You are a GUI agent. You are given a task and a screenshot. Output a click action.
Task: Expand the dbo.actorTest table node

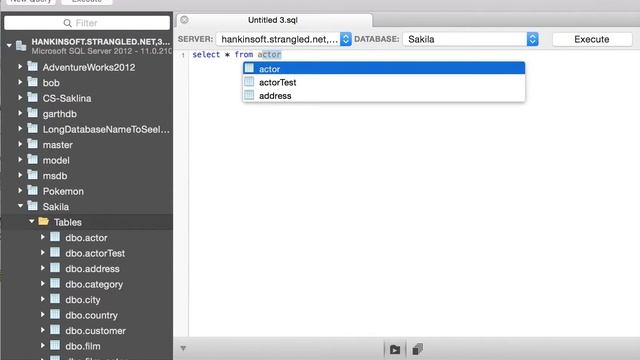pyautogui.click(x=42, y=252)
